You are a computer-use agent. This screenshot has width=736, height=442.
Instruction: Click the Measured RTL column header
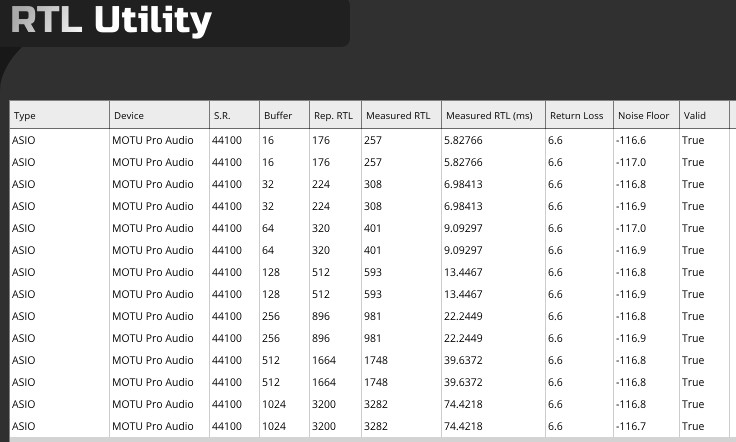pyautogui.click(x=398, y=116)
